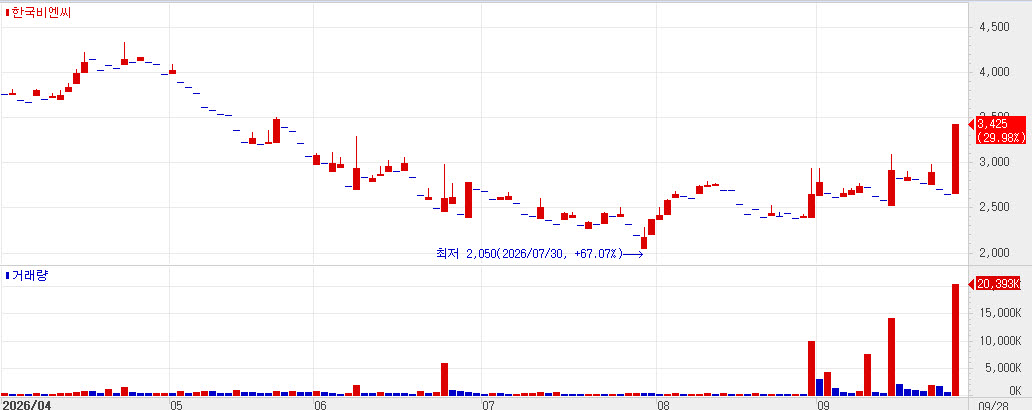Click the 4,500 price axis label
Viewport: 1032px width, 410px height.
click(994, 27)
